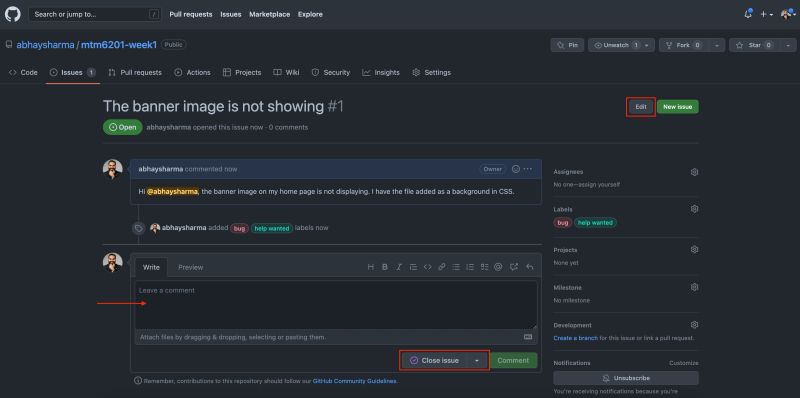
Task: Open Markdown help icon below textarea
Action: coord(528,337)
